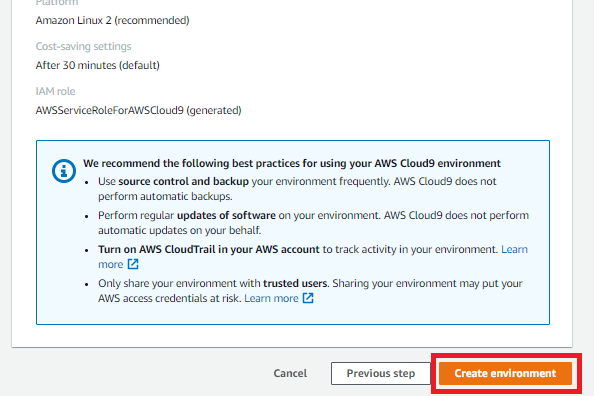594x396 pixels.
Task: Click the best practices heading text
Action: pyautogui.click(x=292, y=163)
